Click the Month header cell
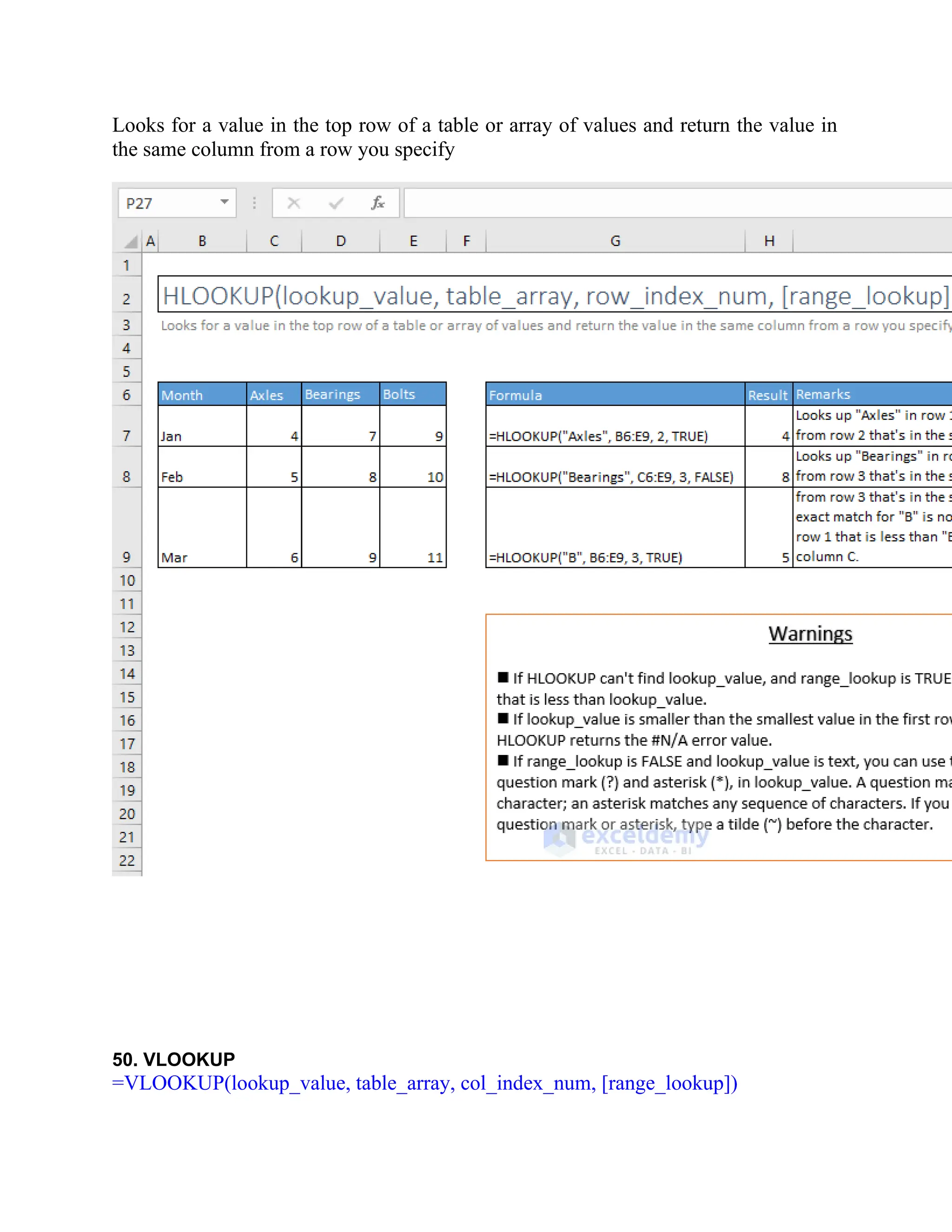This screenshot has width=952, height=1232. [x=202, y=394]
